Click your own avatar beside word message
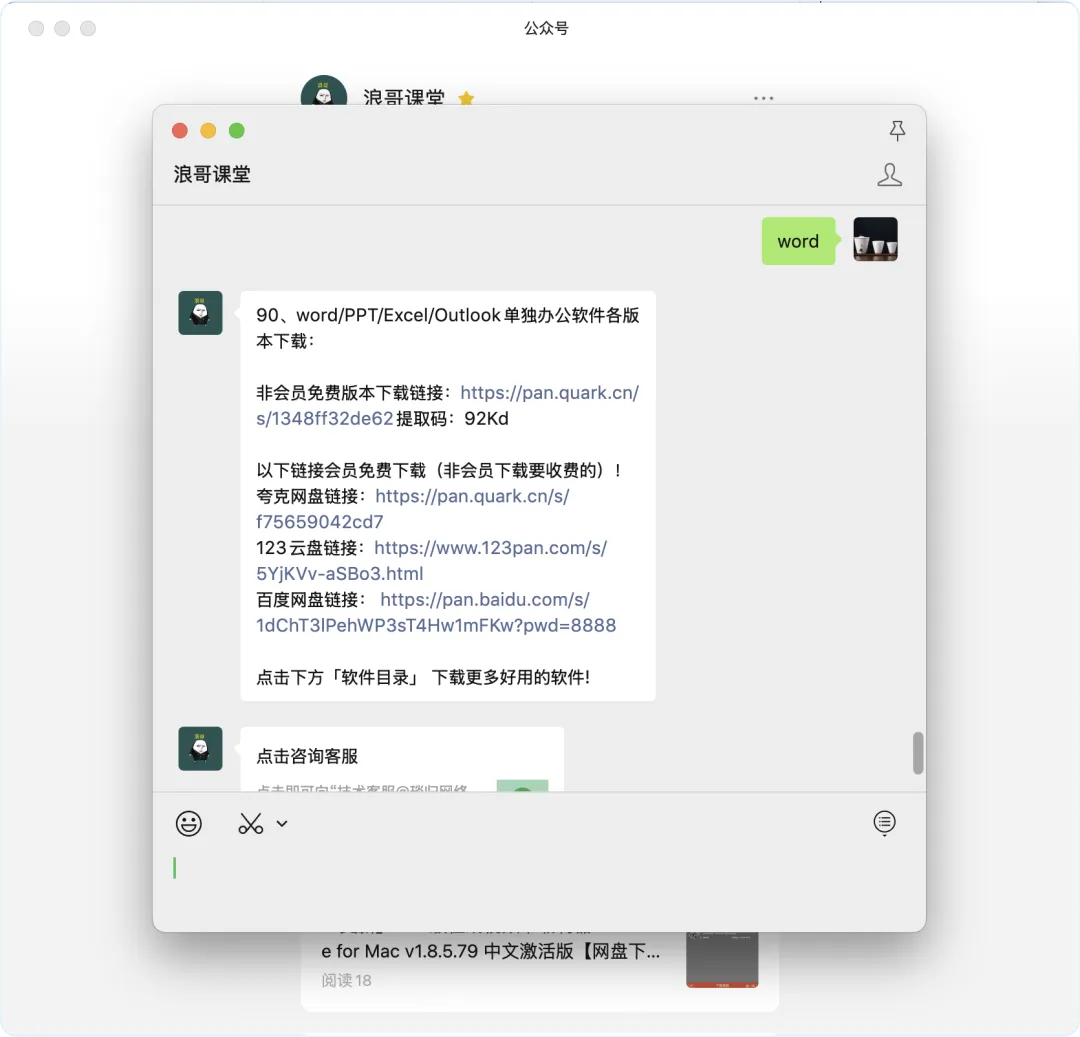The height and width of the screenshot is (1037, 1080). tap(875, 239)
